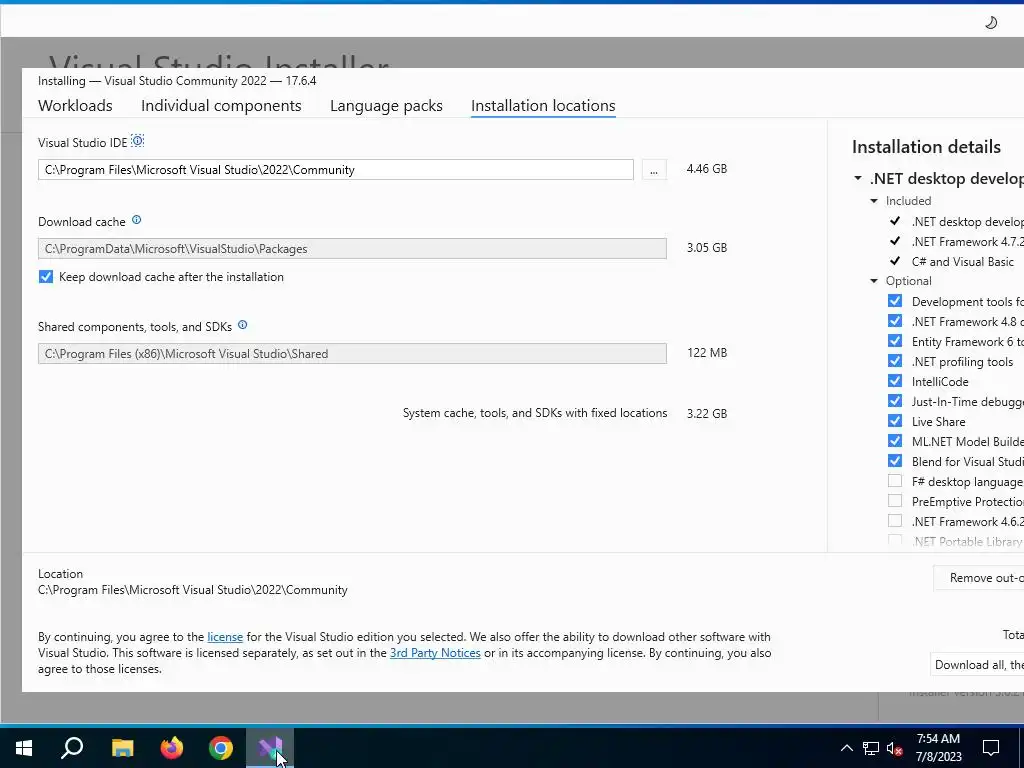Open the notifications center icon

point(991,748)
